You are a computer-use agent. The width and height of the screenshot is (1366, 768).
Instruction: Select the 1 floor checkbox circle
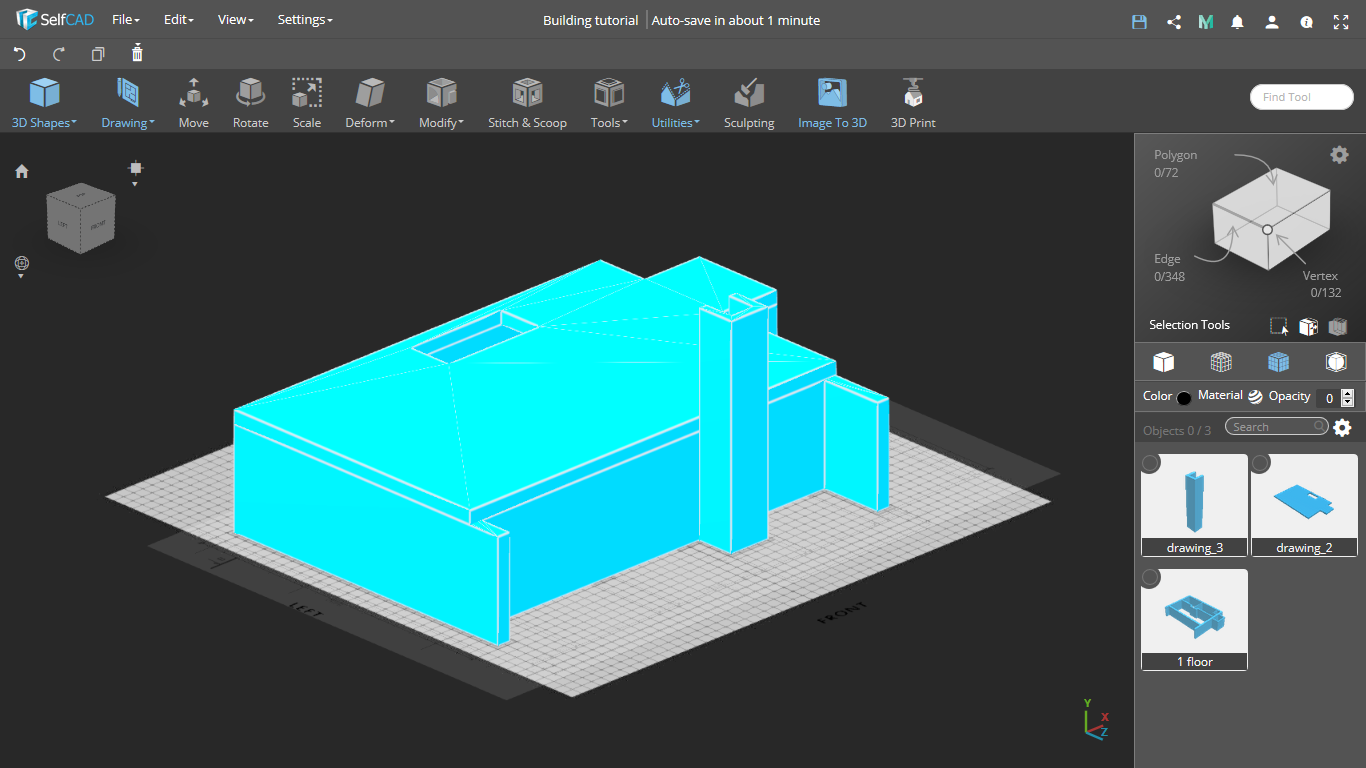click(x=1151, y=578)
